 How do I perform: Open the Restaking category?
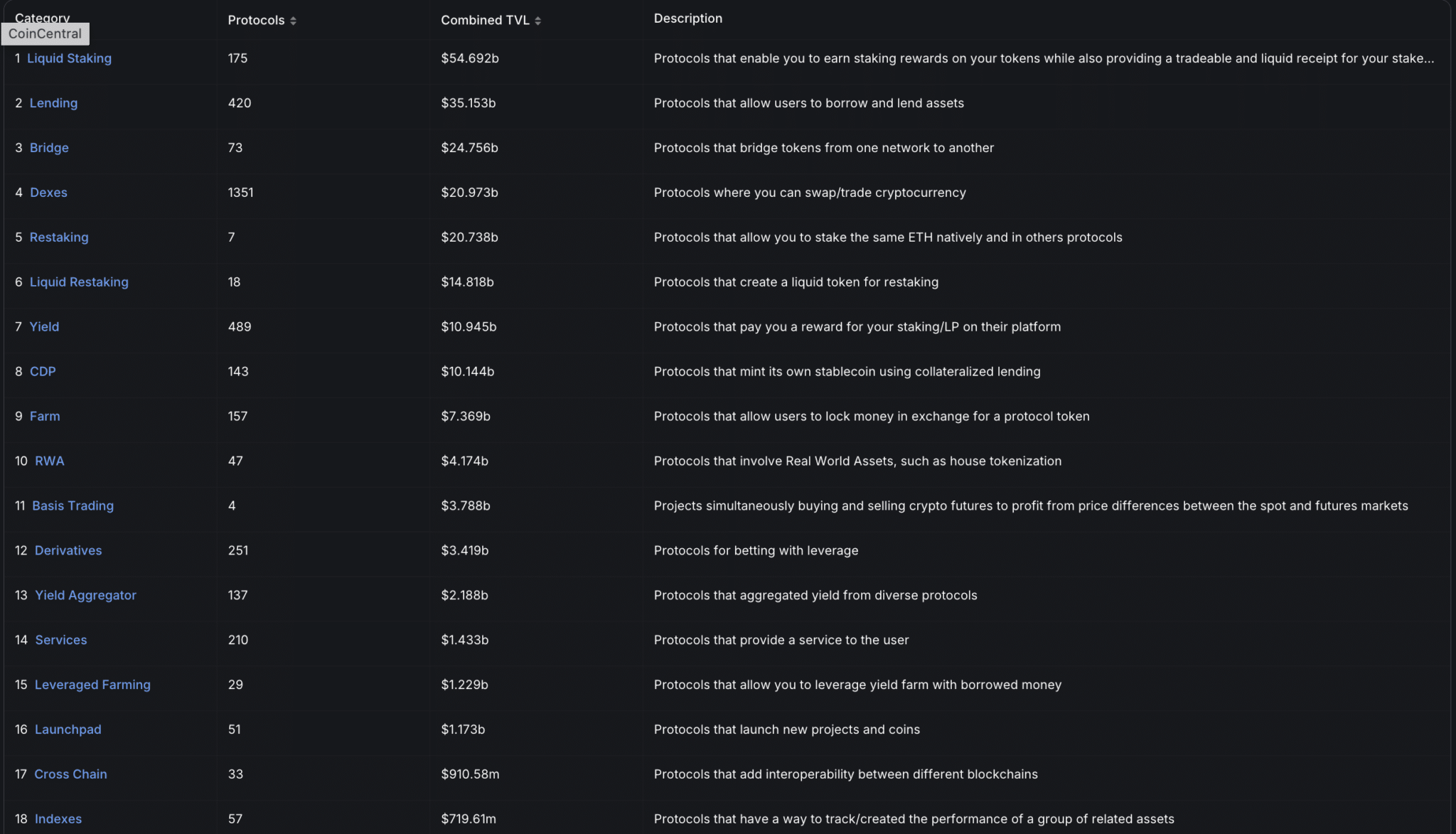pyautogui.click(x=59, y=237)
